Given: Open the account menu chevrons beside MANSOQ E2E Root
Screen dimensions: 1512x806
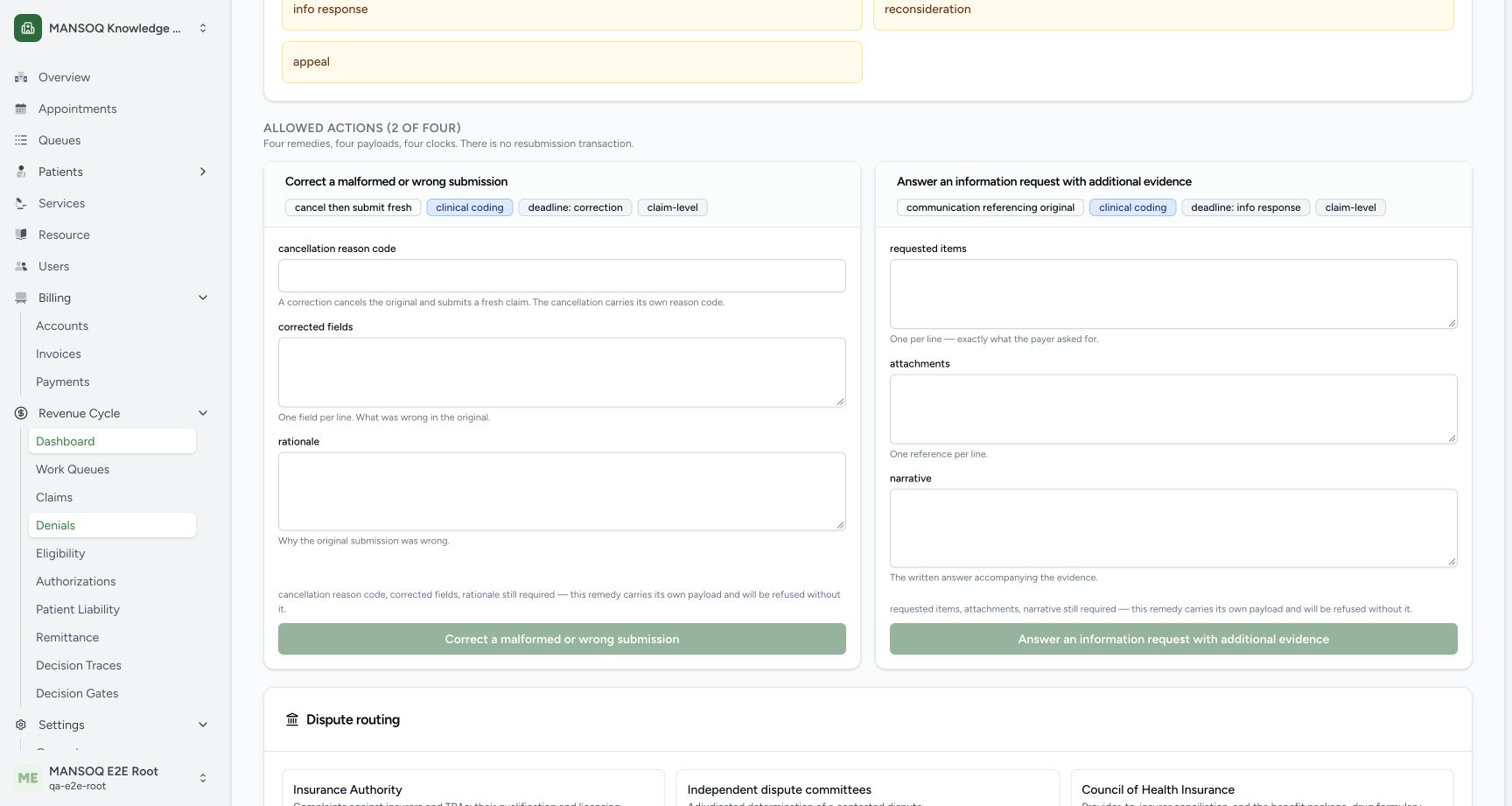Looking at the screenshot, I should (x=203, y=778).
